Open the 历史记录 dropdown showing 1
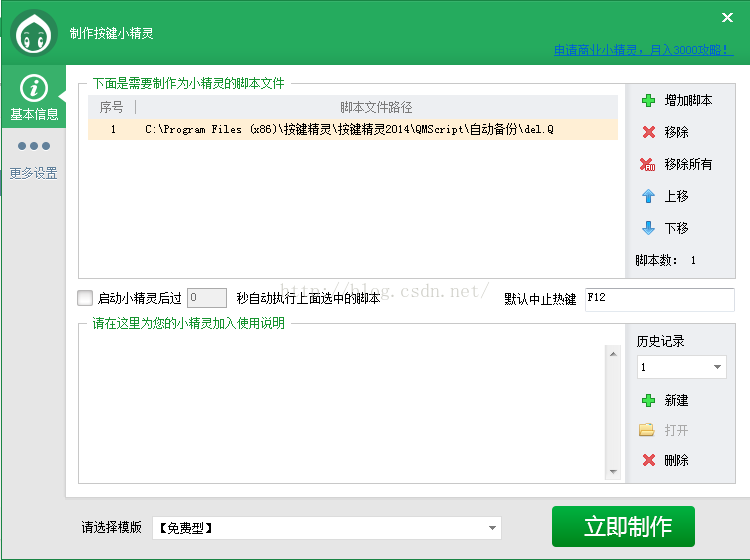The width and height of the screenshot is (750, 560). tap(682, 367)
